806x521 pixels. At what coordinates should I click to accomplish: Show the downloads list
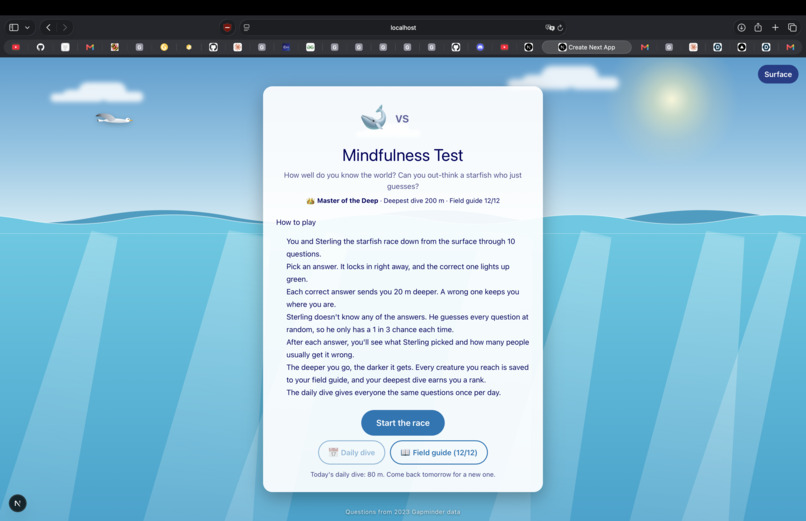(741, 28)
